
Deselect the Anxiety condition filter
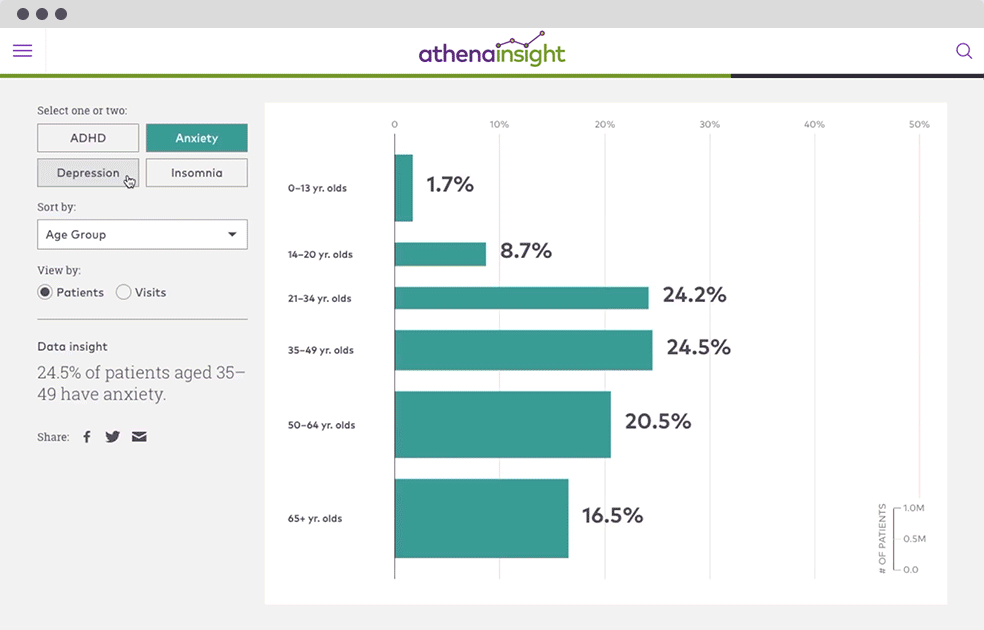click(x=196, y=137)
